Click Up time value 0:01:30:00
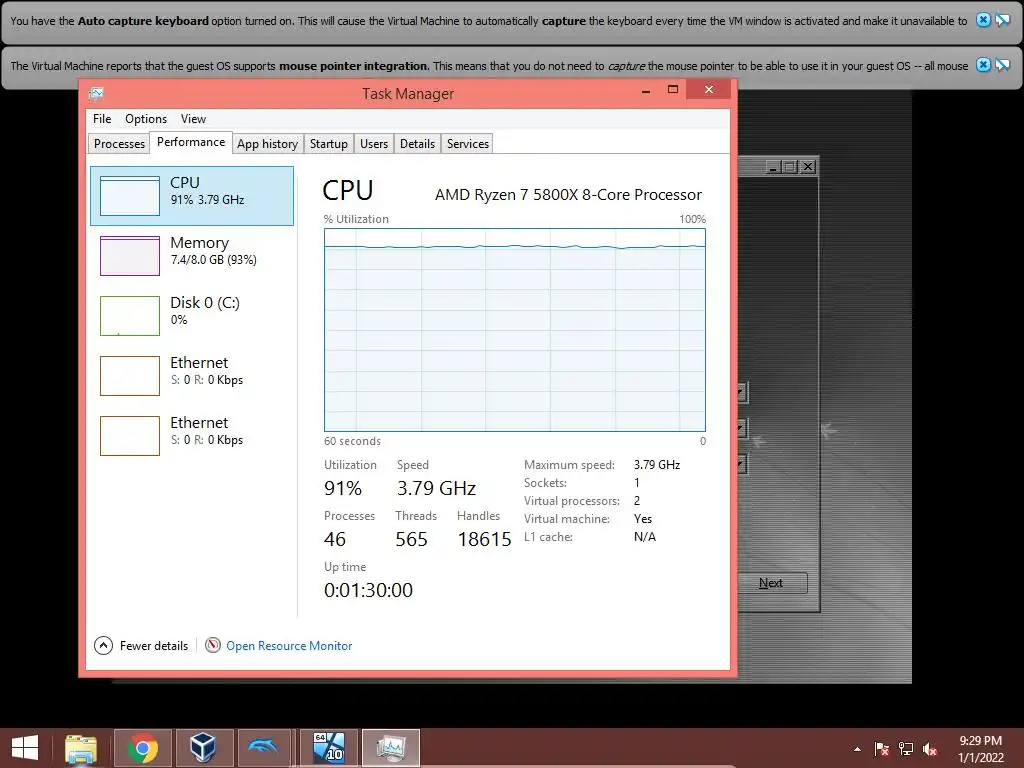The image size is (1024, 768). (x=368, y=590)
